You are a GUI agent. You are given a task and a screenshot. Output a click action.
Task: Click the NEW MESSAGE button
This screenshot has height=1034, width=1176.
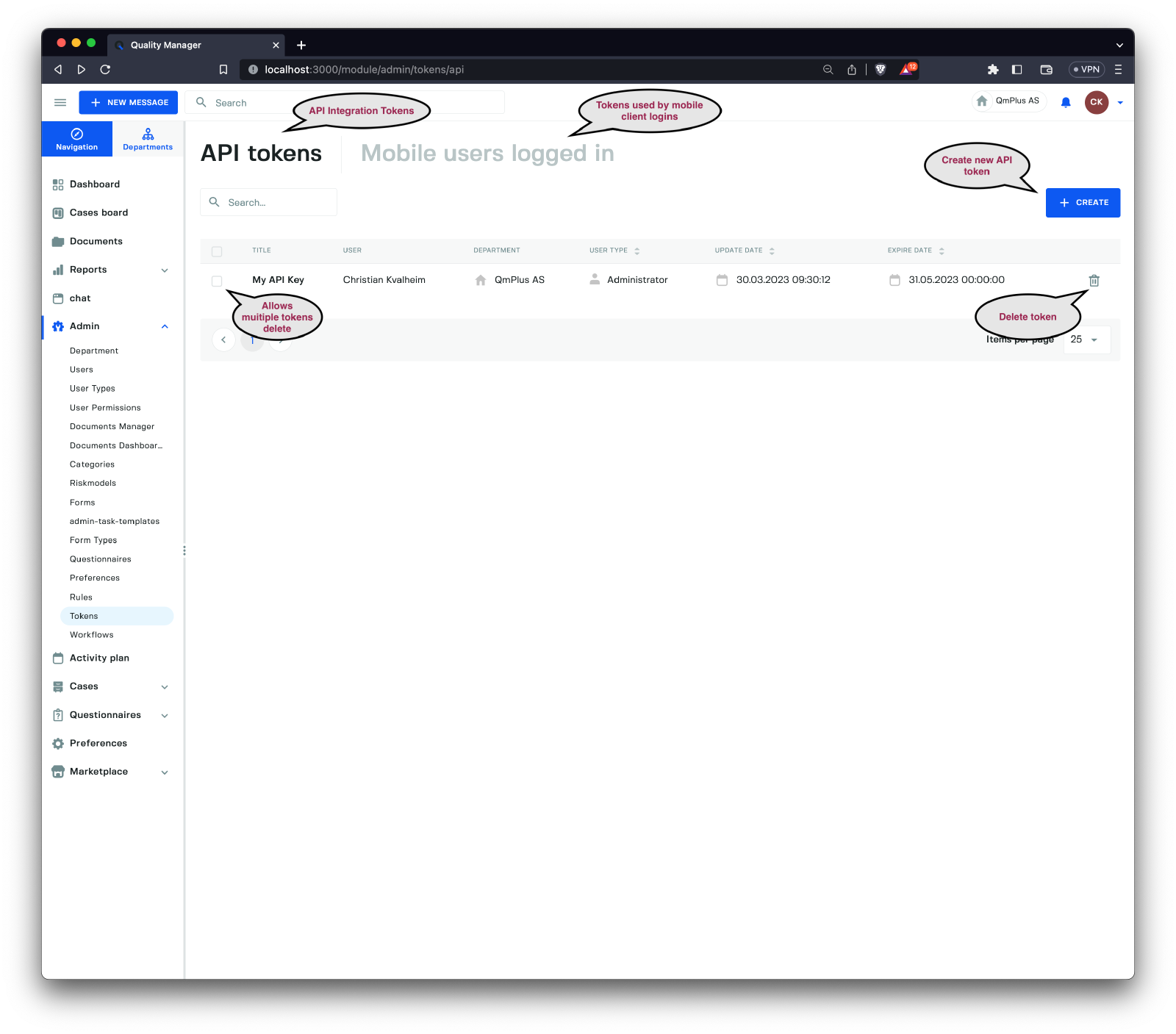[x=129, y=103]
